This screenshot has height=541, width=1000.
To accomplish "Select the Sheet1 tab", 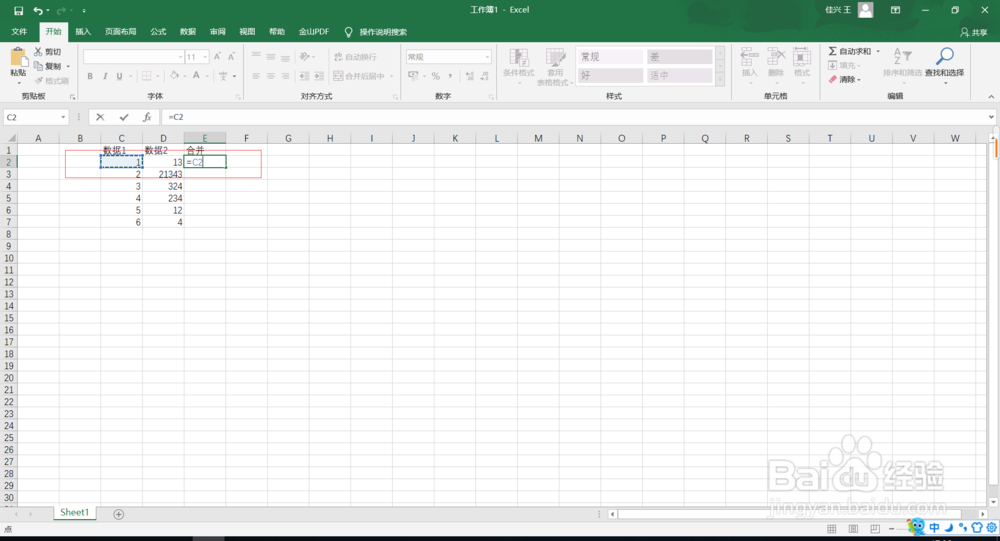I will pyautogui.click(x=75, y=513).
